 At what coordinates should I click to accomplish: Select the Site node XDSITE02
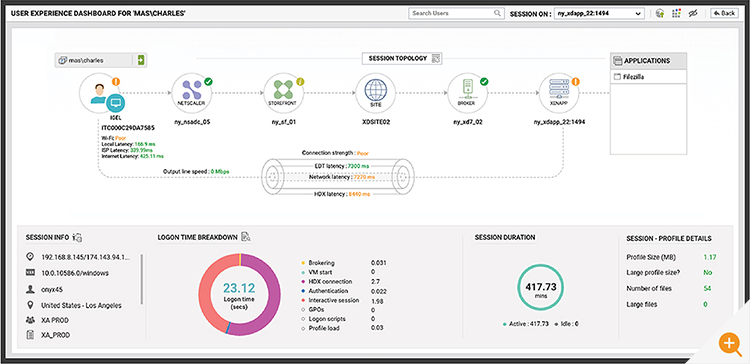(375, 92)
